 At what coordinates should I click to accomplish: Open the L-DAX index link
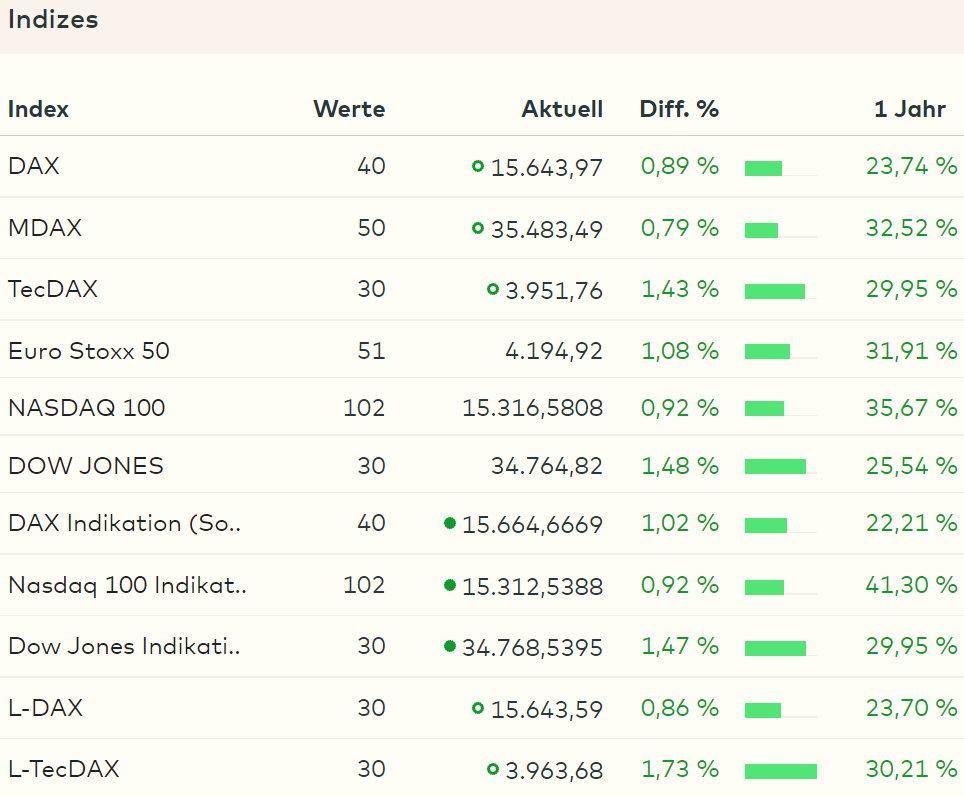(x=45, y=708)
